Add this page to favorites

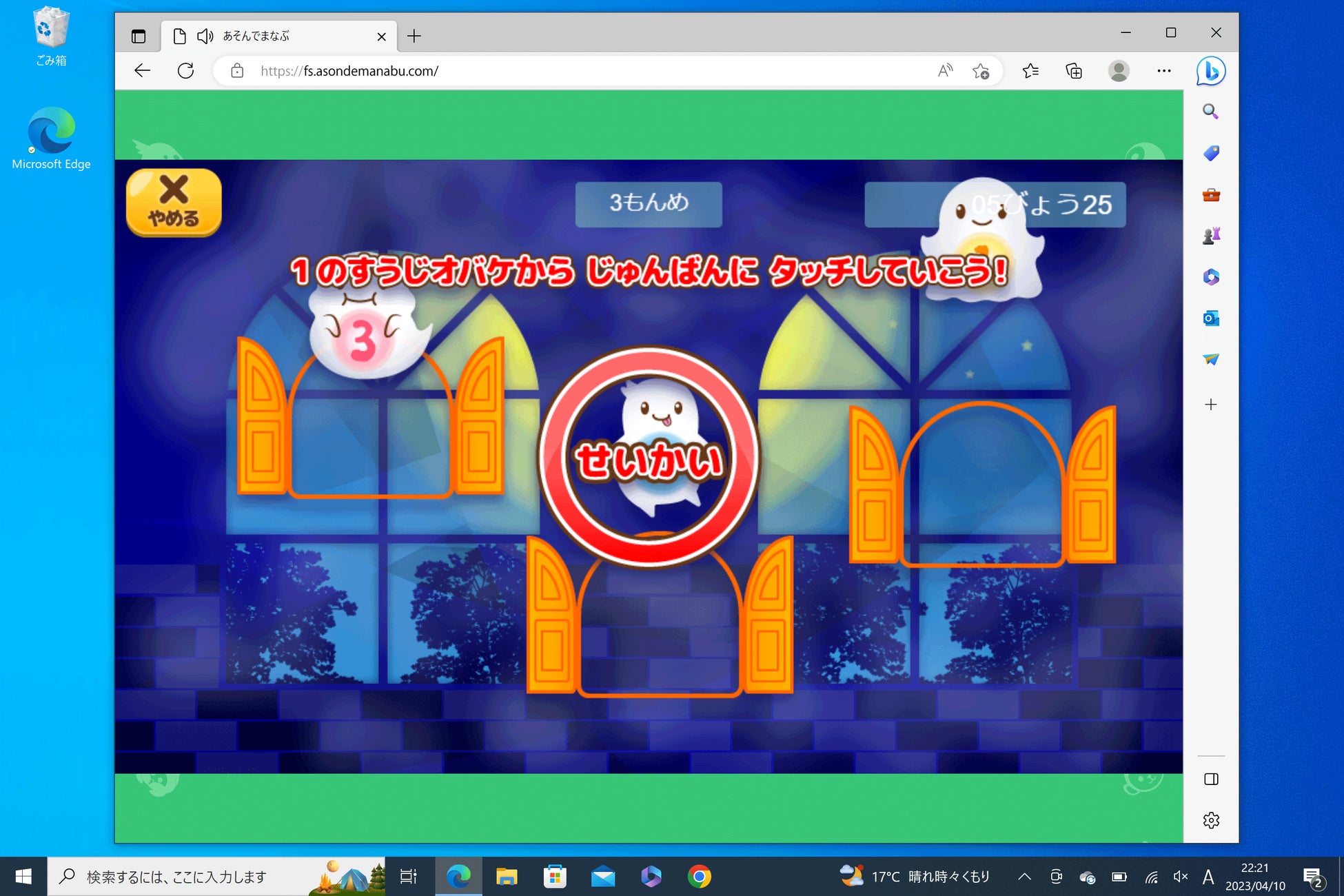981,71
